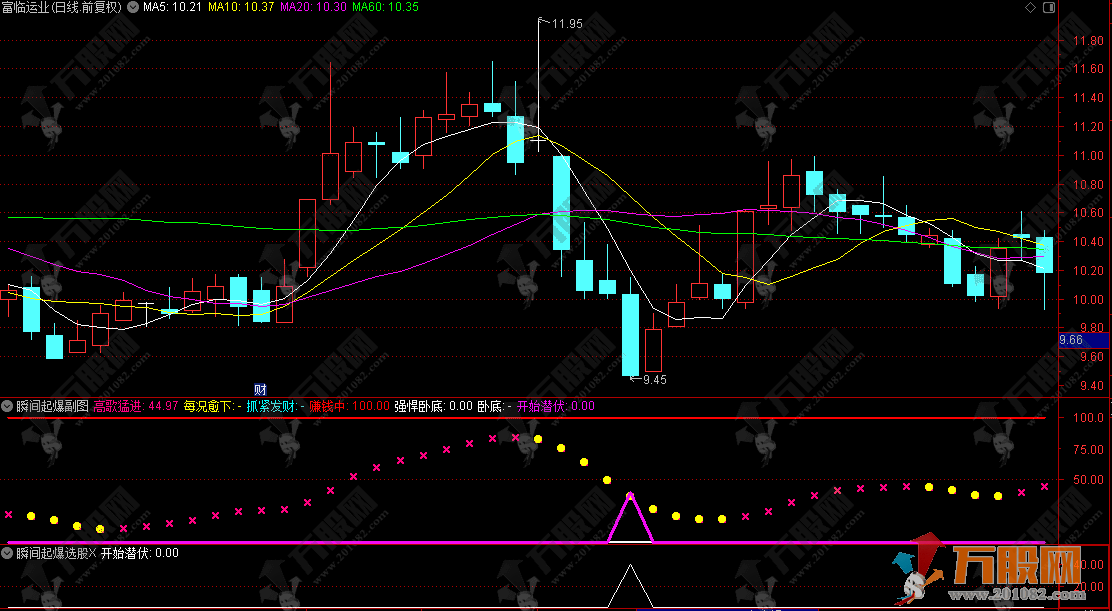Click the 万股网 logo in bottom-right corner
The image size is (1112, 611).
(1000, 575)
